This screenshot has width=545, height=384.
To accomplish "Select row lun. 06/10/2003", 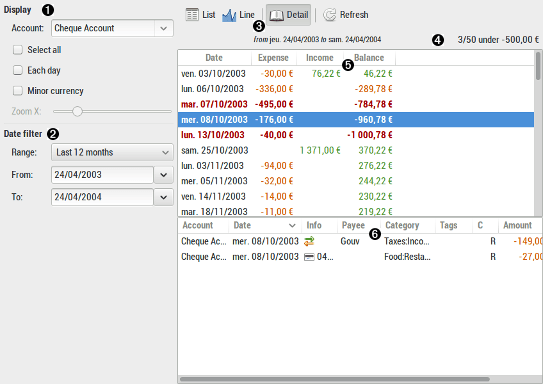I will point(356,89).
